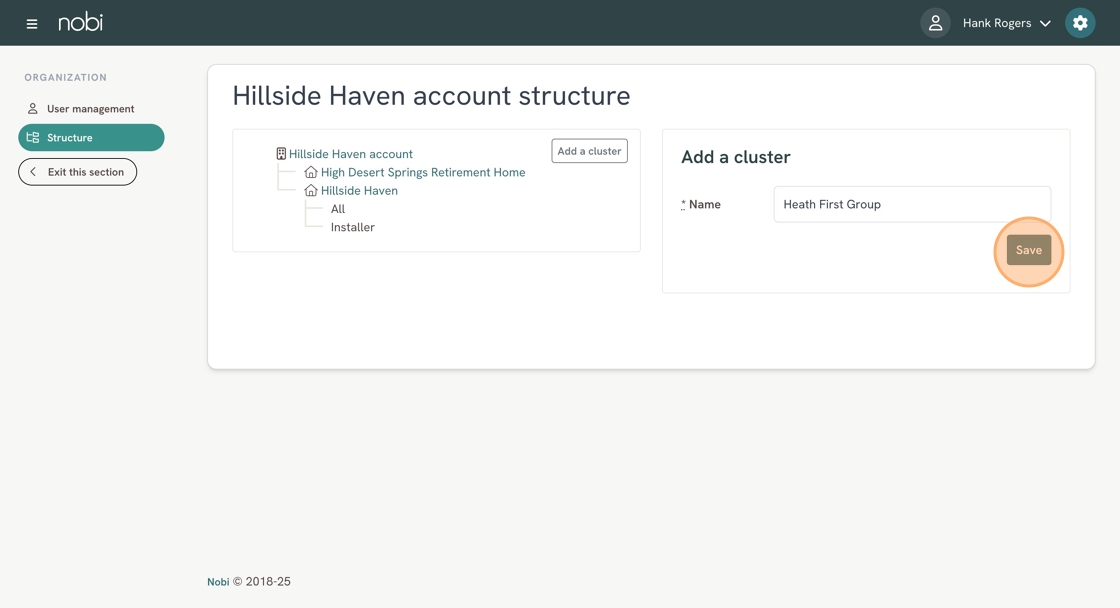
Task: Click Add a cluster button
Action: pos(589,151)
